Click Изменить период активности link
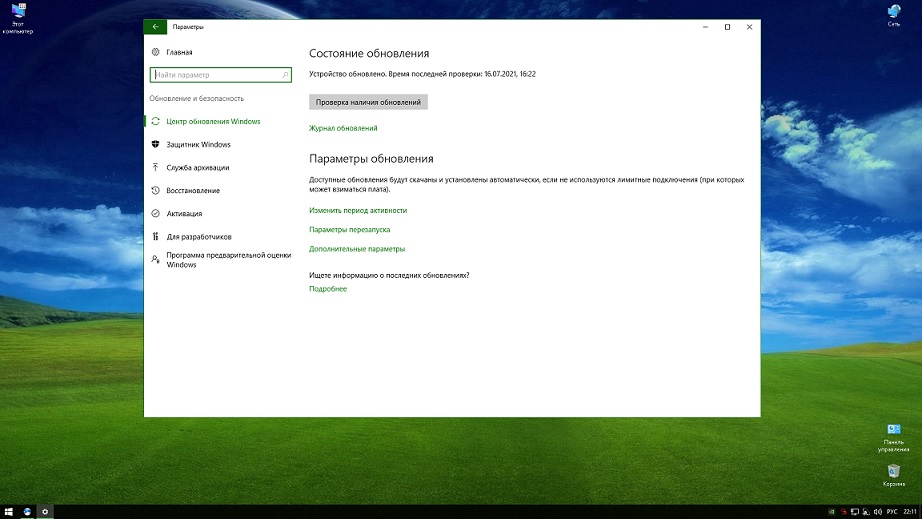This screenshot has height=519, width=922. (358, 210)
